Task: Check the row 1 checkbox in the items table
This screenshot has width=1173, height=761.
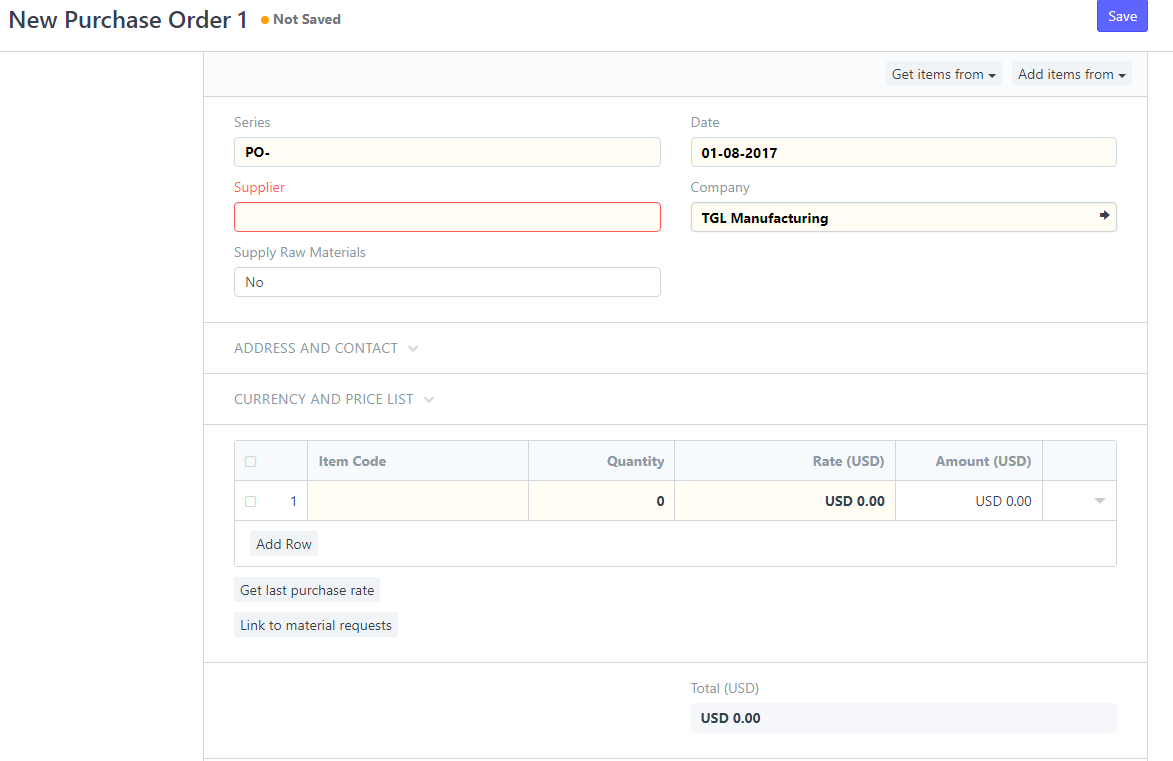Action: click(250, 501)
